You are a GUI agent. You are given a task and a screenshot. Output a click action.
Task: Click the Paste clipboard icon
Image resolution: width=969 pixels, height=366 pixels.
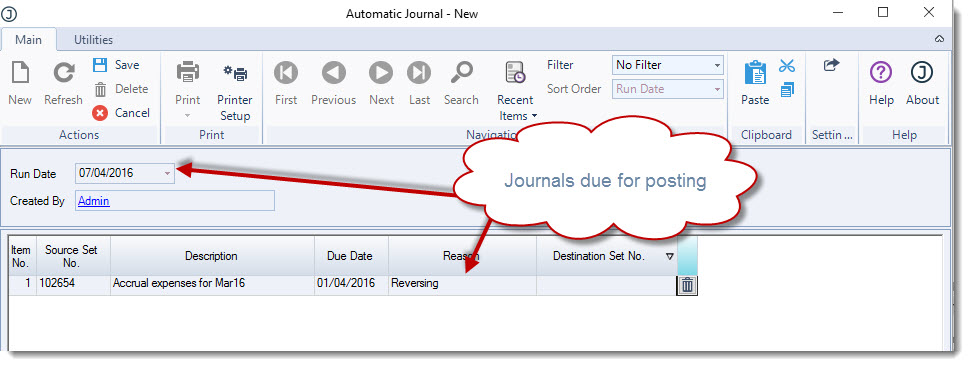pyautogui.click(x=755, y=73)
